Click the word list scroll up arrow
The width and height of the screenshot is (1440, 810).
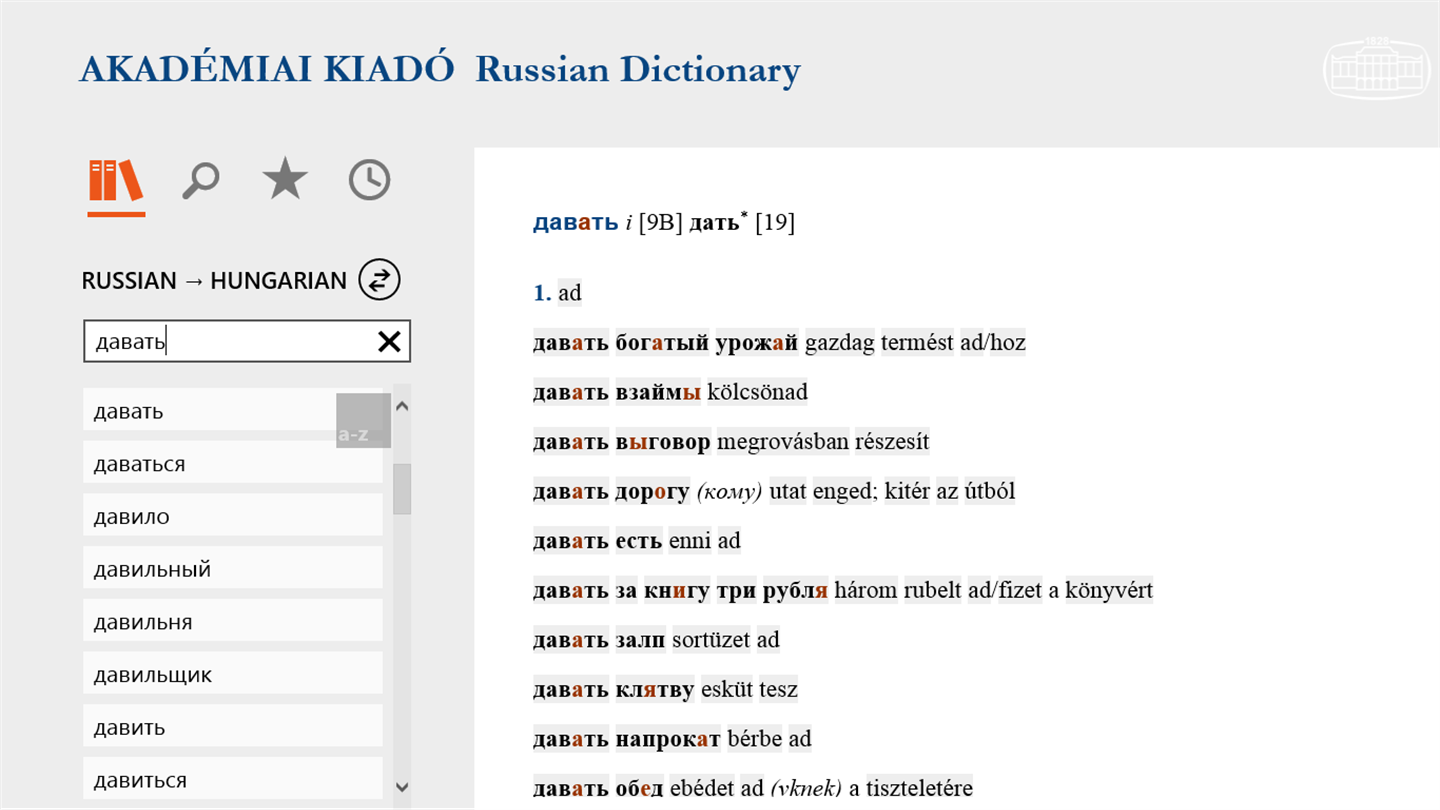[402, 406]
